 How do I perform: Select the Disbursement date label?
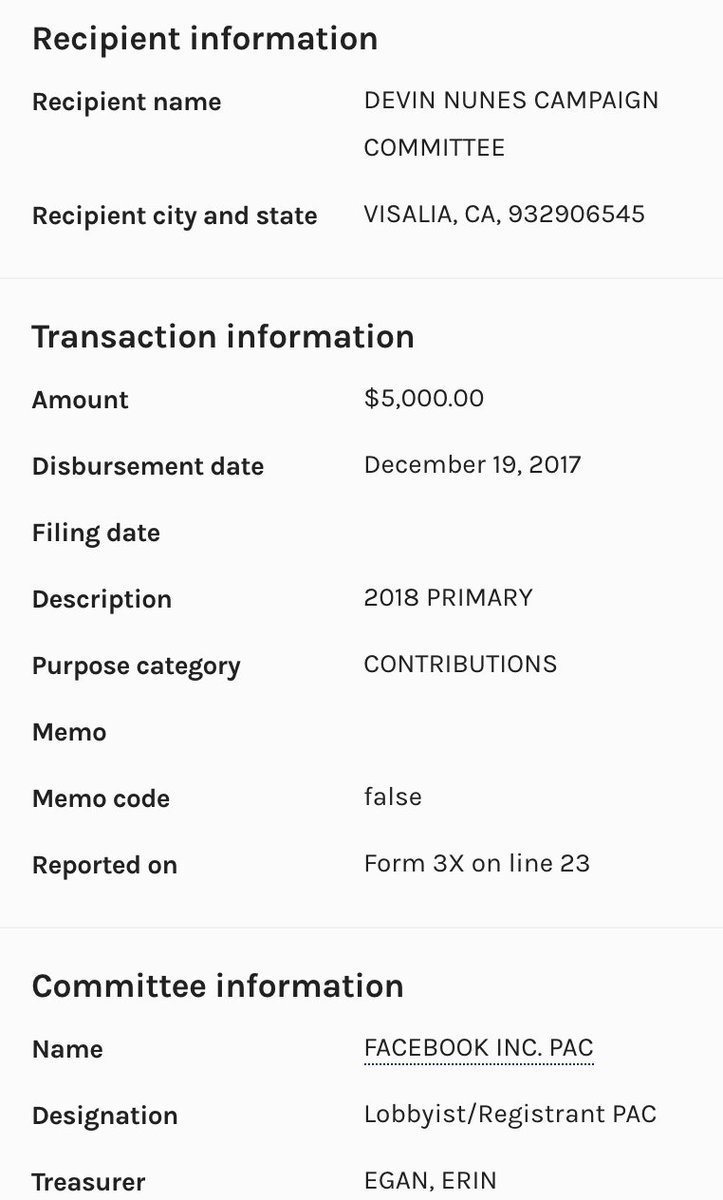click(x=148, y=467)
